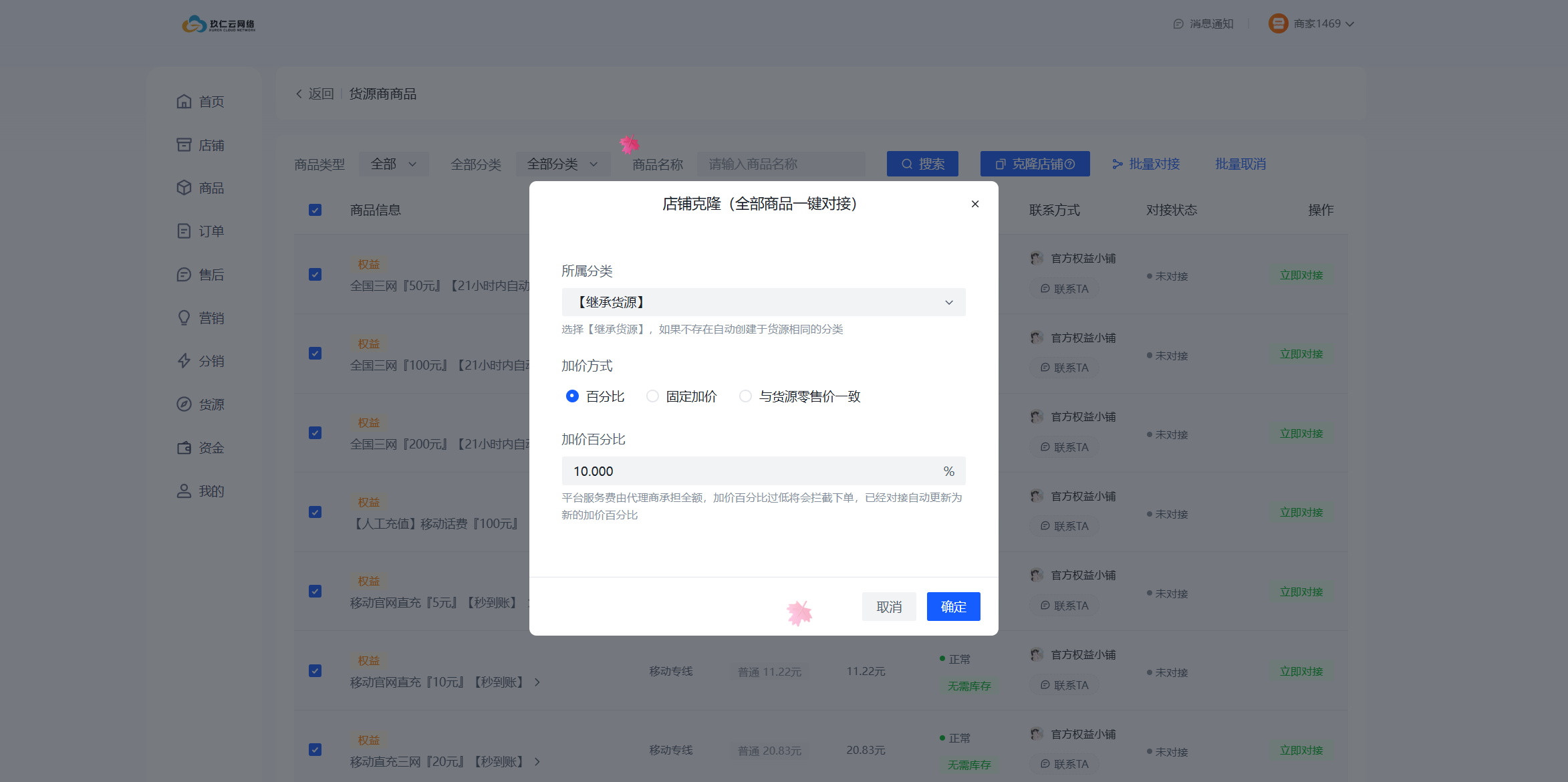Expand the 移动官网直充『10元』 row arrow

coord(537,682)
